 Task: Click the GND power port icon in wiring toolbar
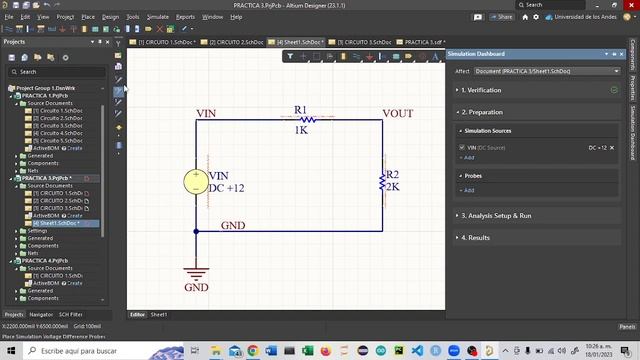pyautogui.click(x=62, y=29)
